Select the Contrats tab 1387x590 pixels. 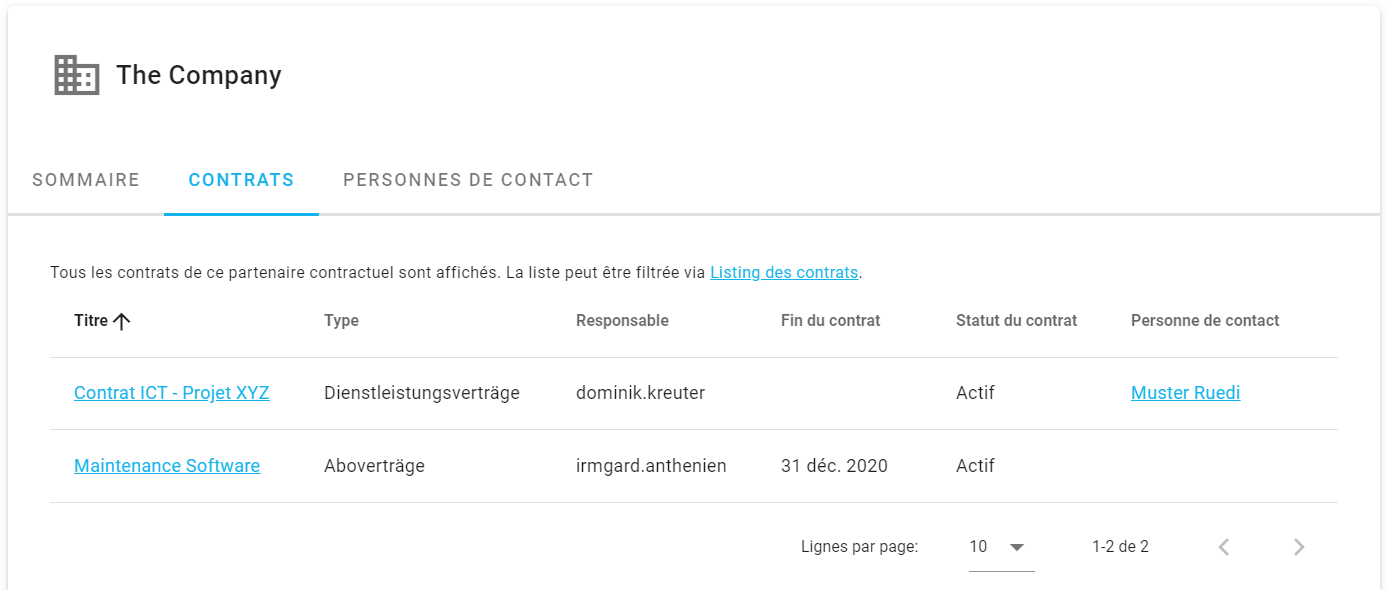tap(241, 180)
